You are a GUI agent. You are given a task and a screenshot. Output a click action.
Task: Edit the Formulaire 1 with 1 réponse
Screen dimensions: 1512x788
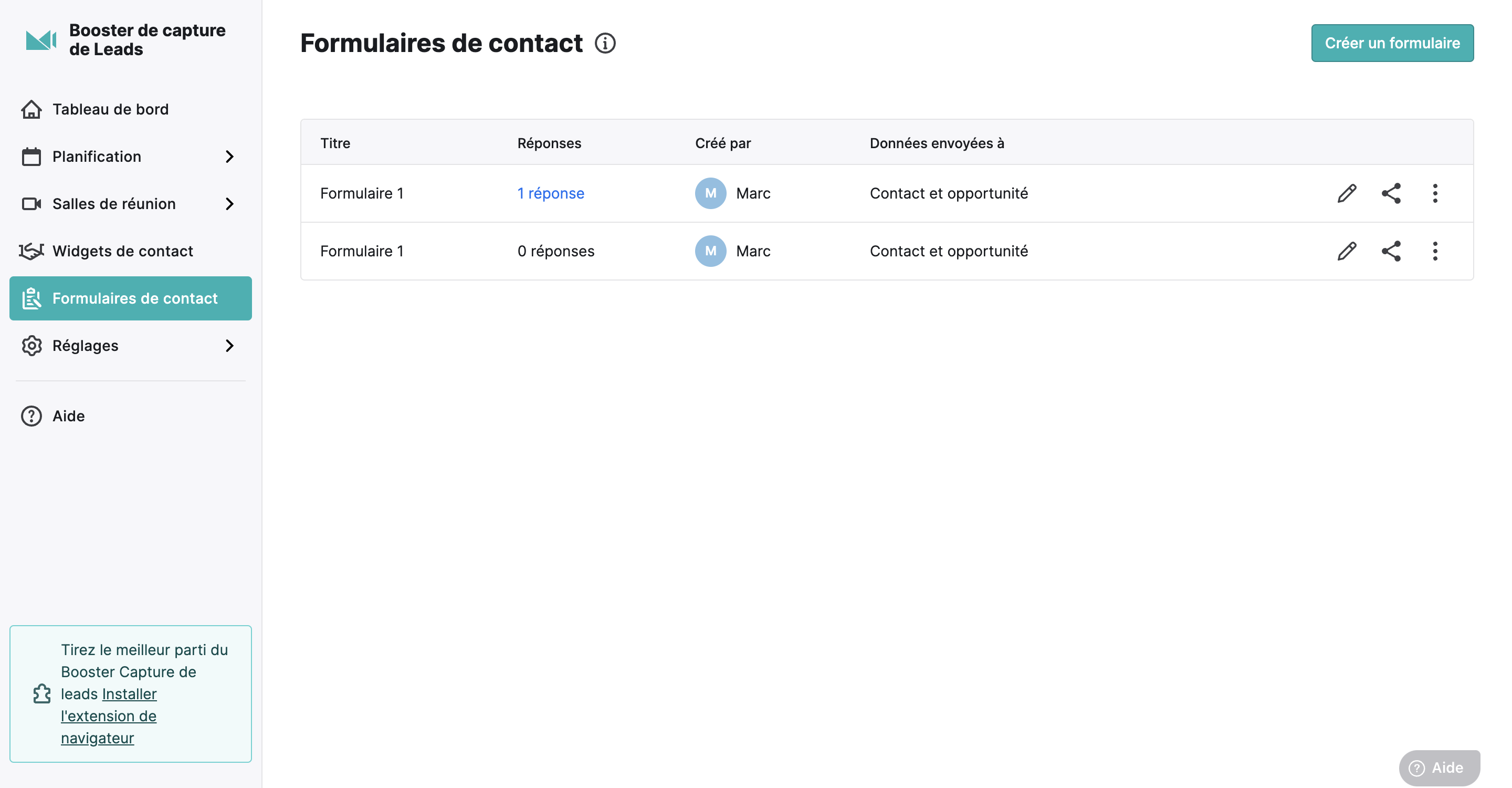click(1347, 193)
